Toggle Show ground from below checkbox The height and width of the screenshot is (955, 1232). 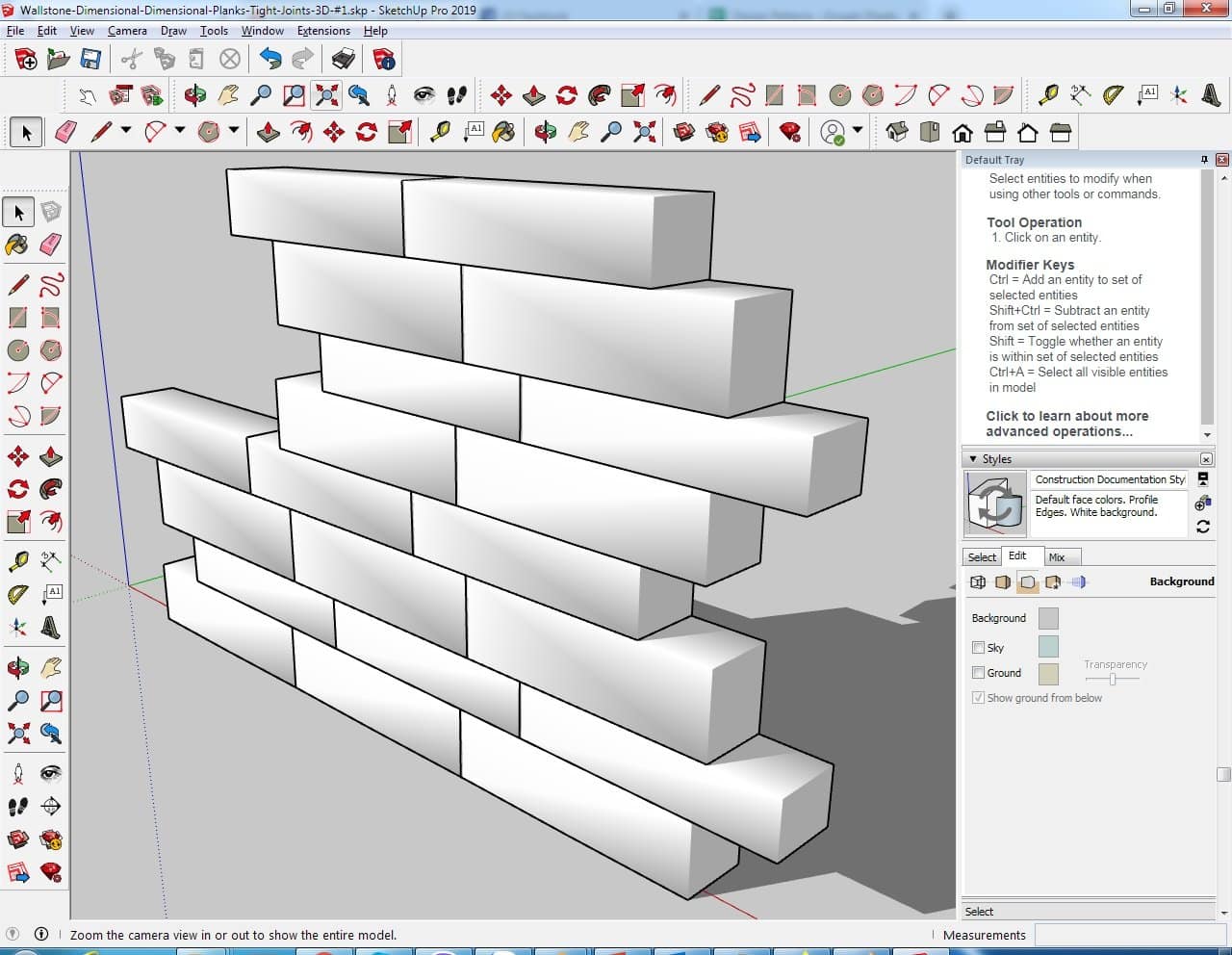(x=978, y=698)
